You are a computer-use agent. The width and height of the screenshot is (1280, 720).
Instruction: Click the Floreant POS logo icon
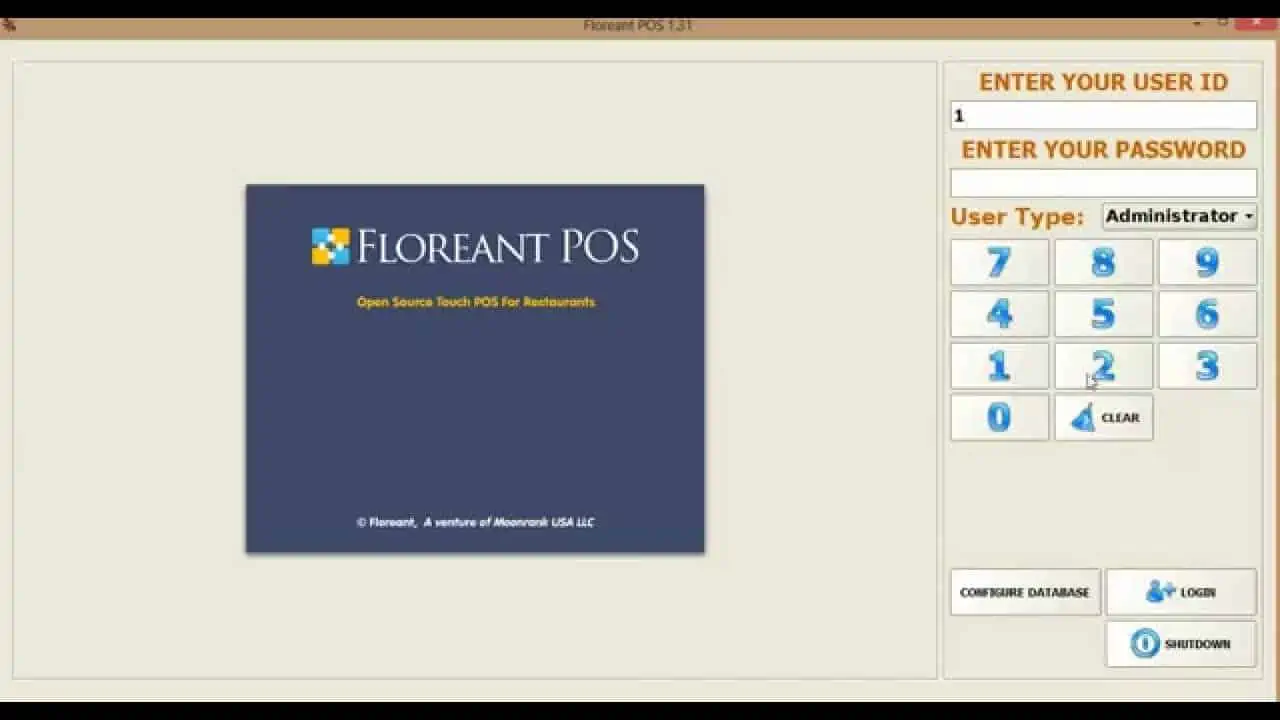pos(330,246)
